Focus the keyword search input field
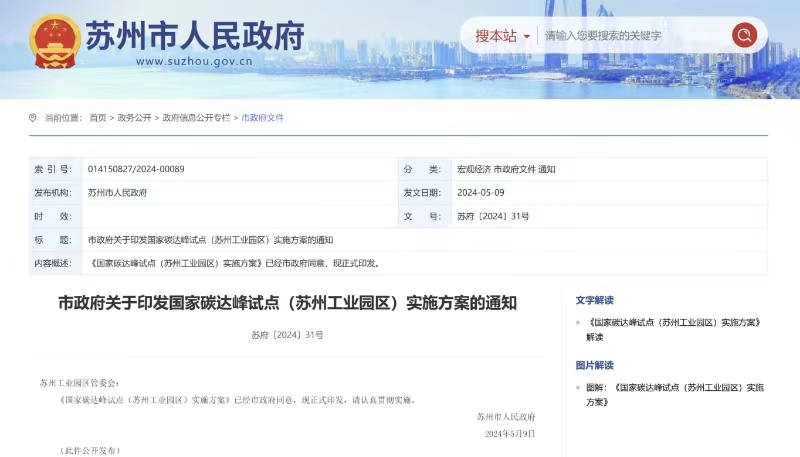The image size is (800, 457). click(630, 36)
